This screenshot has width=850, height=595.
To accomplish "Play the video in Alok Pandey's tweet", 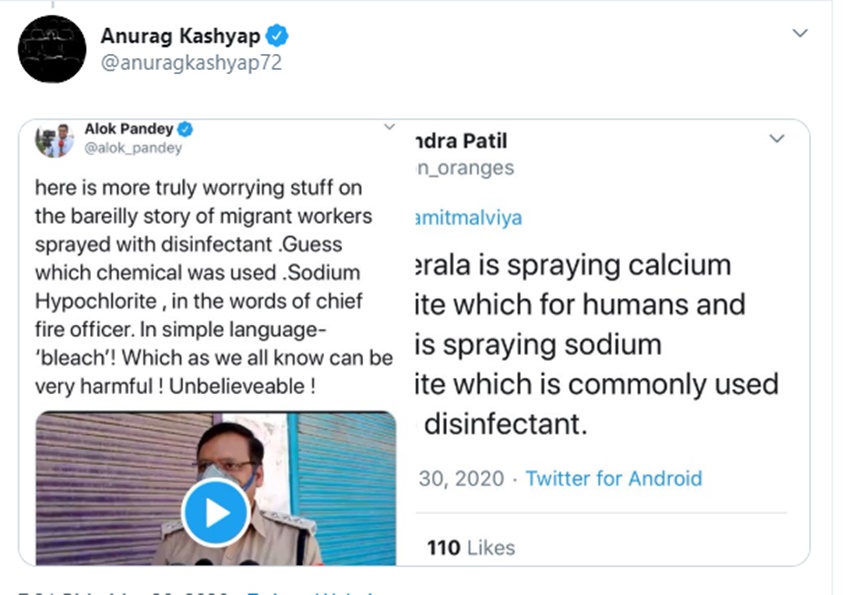I will pos(214,513).
